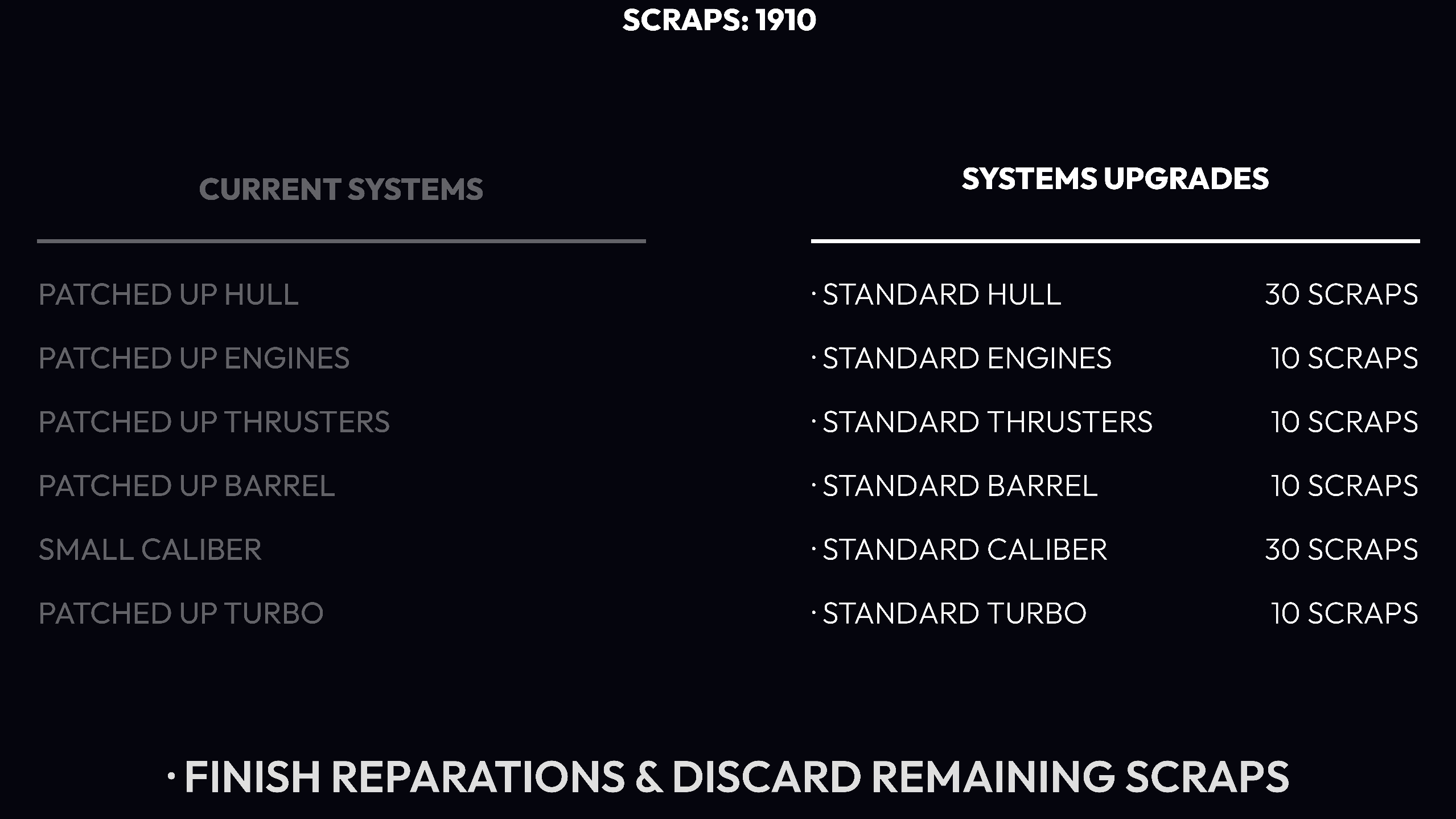1456x819 pixels.
Task: Click the 10 Scraps price for Standard Engines
Action: click(1344, 358)
